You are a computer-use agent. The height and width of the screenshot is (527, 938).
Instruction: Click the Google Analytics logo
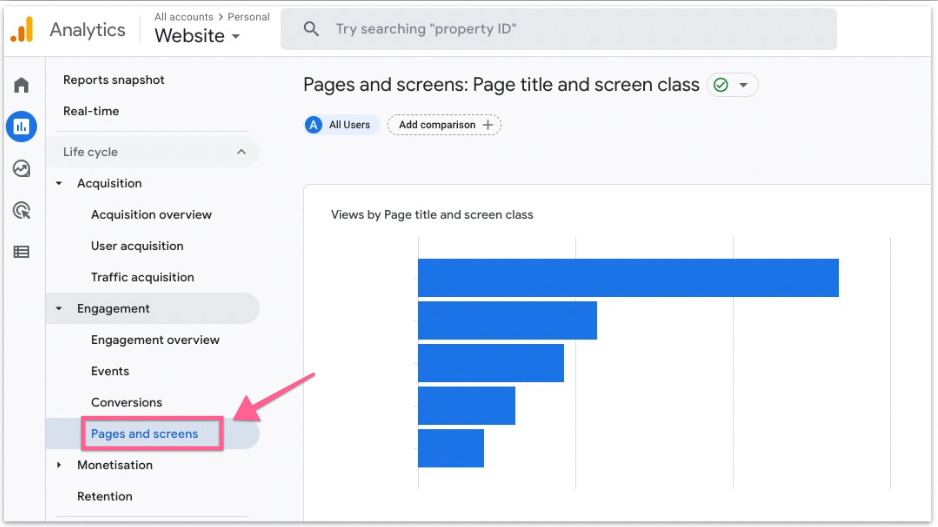[x=22, y=30]
